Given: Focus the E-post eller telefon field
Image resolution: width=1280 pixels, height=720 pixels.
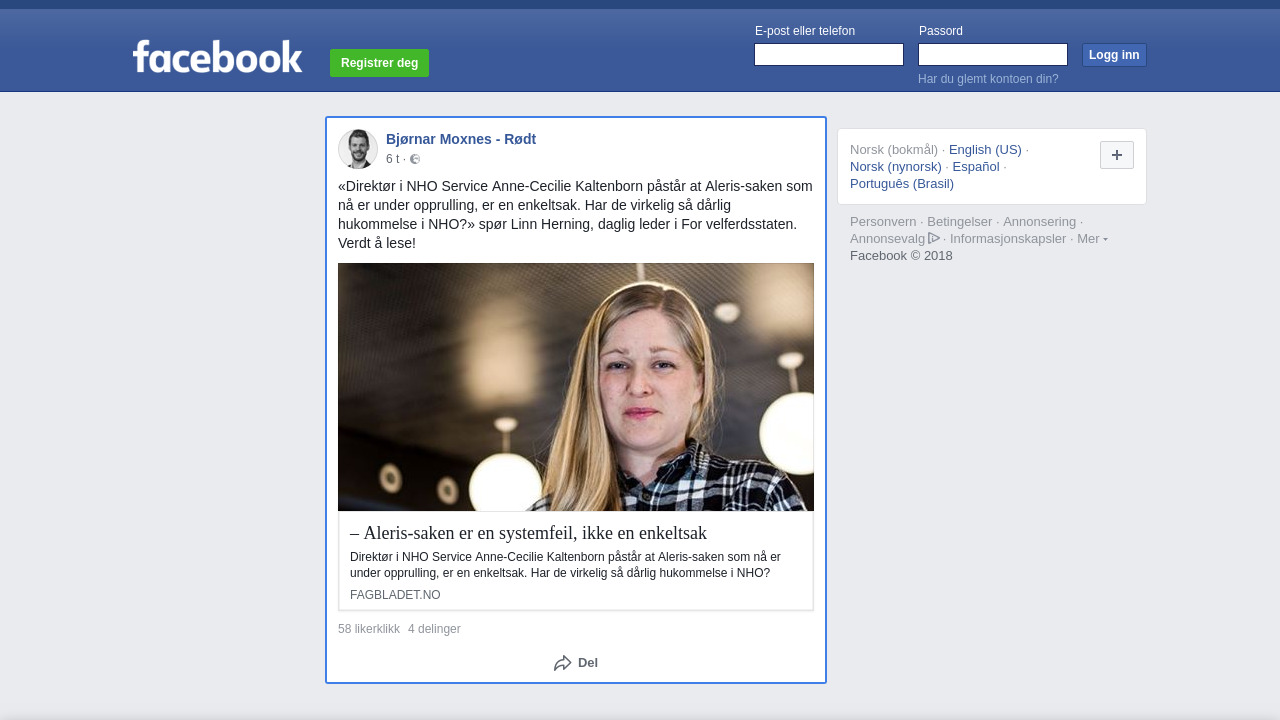Looking at the screenshot, I should (x=829, y=55).
